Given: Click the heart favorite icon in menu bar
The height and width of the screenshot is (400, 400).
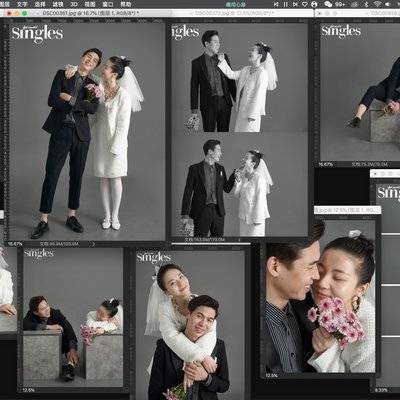Looking at the screenshot, I should [x=305, y=4].
